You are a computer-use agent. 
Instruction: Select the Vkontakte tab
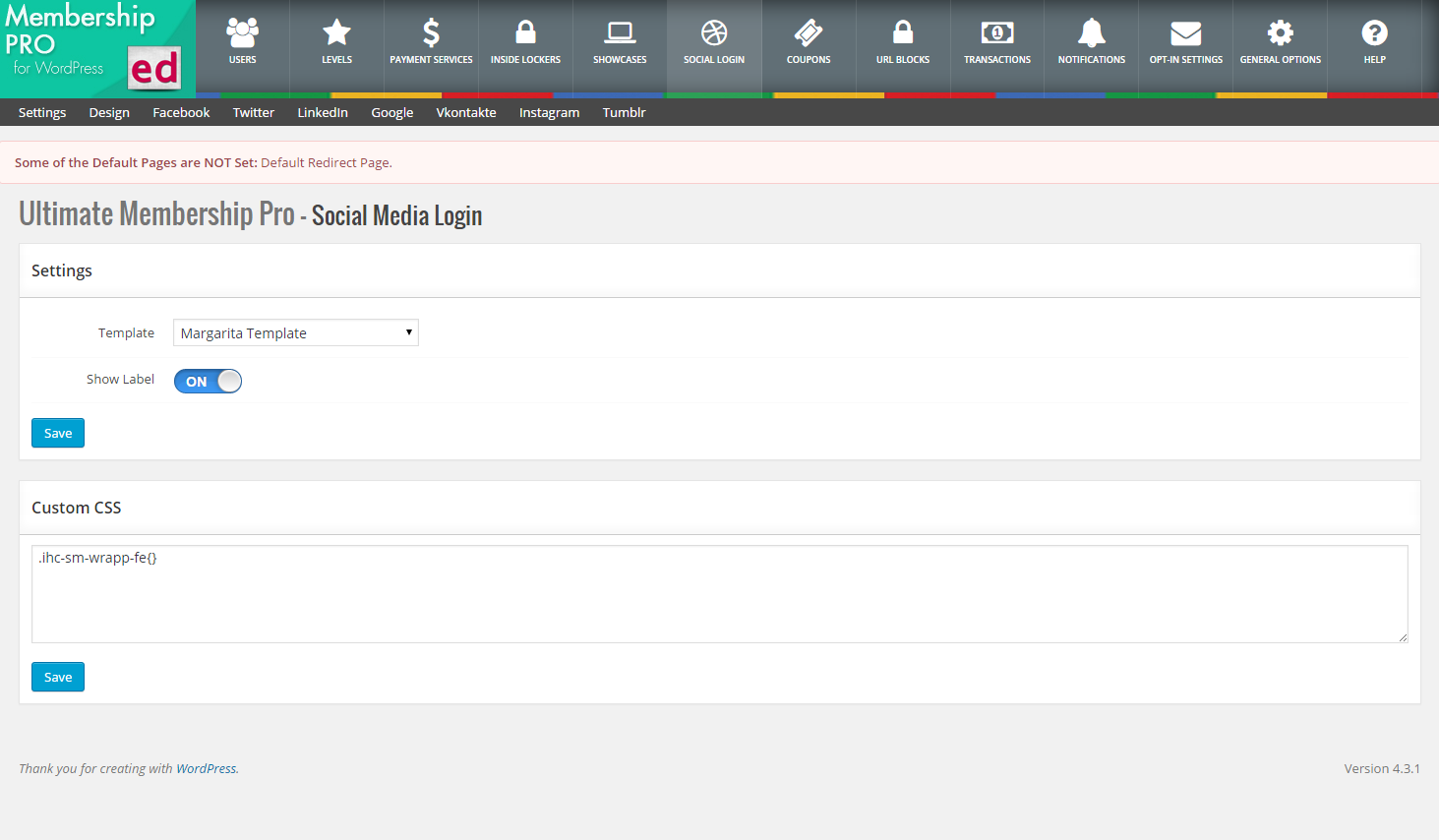465,112
